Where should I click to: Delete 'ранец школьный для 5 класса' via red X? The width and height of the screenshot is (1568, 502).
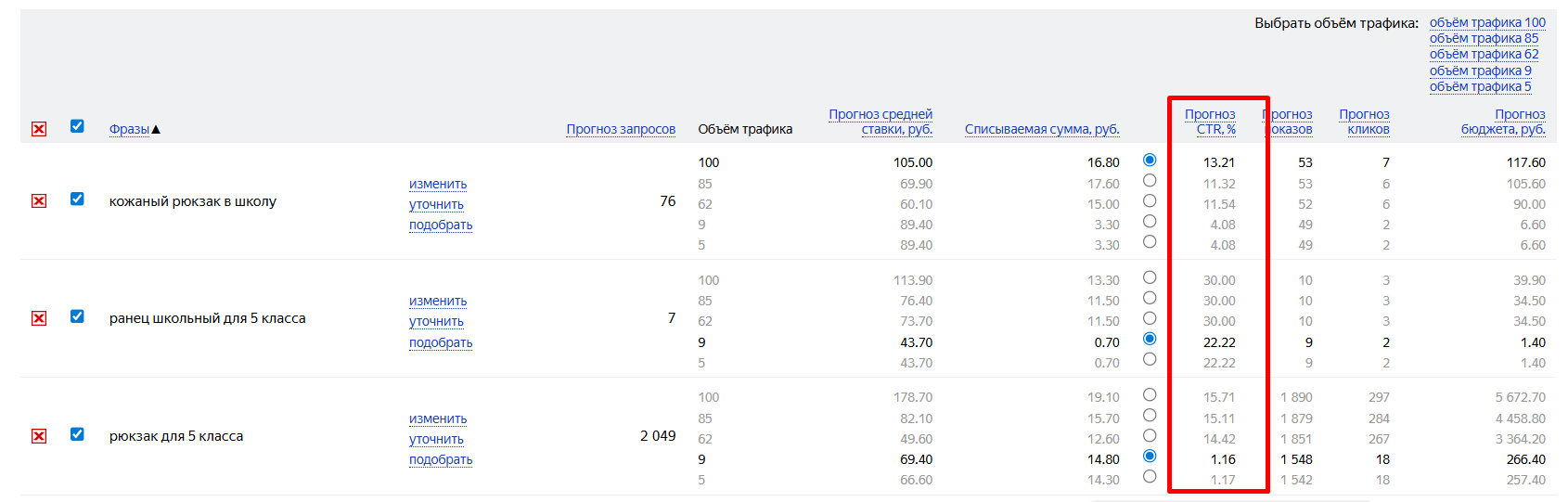[39, 318]
